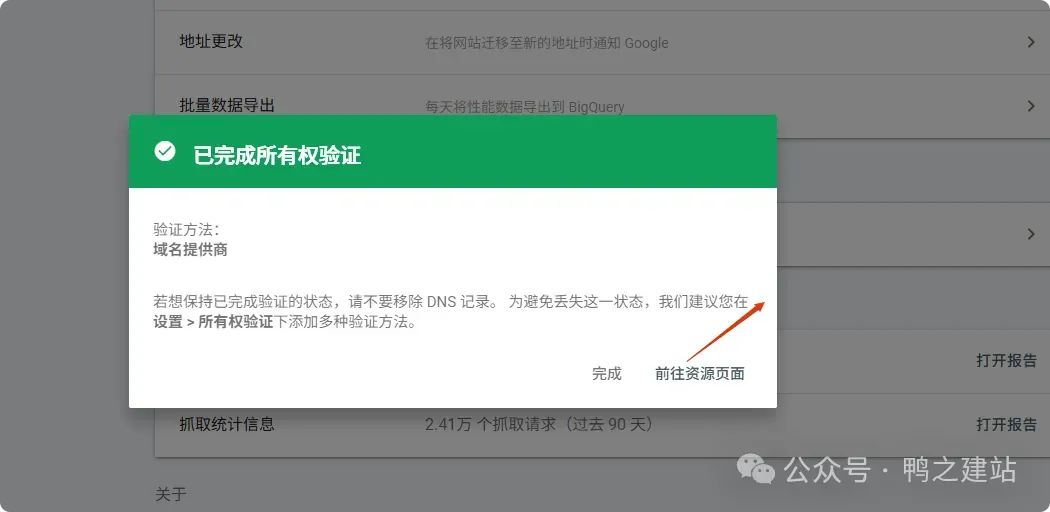Click the 关于 section heading
This screenshot has width=1050, height=512.
[171, 495]
